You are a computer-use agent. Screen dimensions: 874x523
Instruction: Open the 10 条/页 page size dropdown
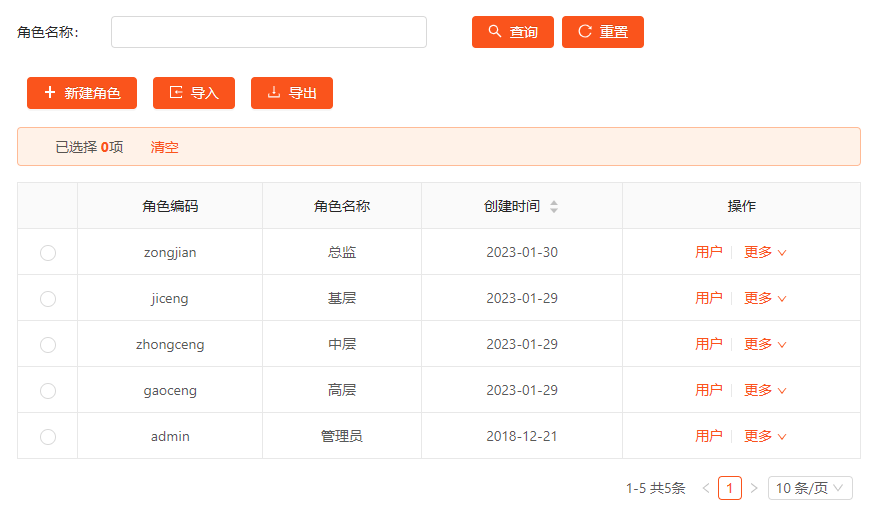pyautogui.click(x=810, y=488)
